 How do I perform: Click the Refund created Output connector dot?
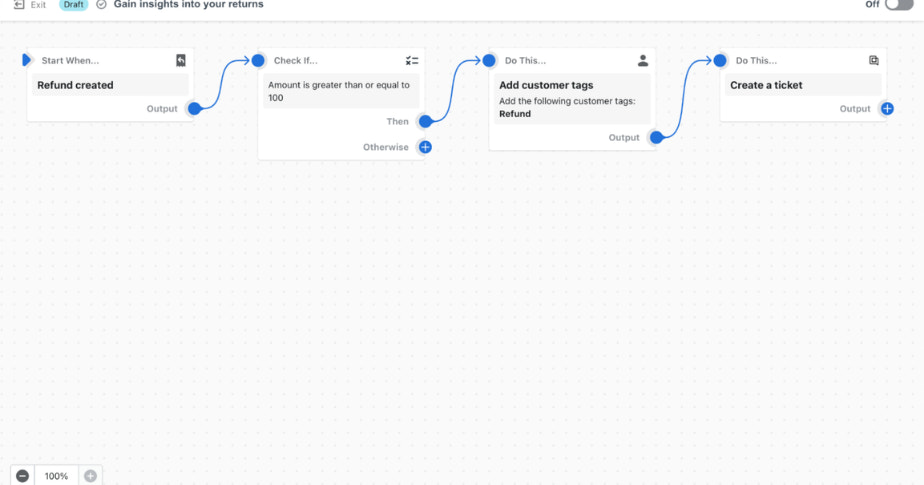194,109
